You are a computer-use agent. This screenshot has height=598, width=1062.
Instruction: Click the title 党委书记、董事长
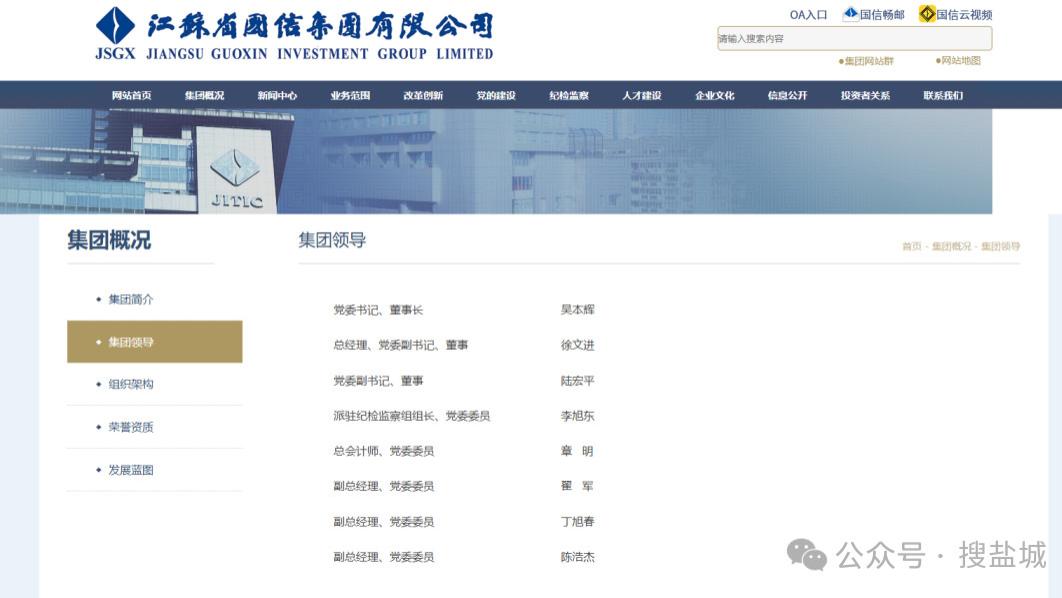tap(378, 310)
